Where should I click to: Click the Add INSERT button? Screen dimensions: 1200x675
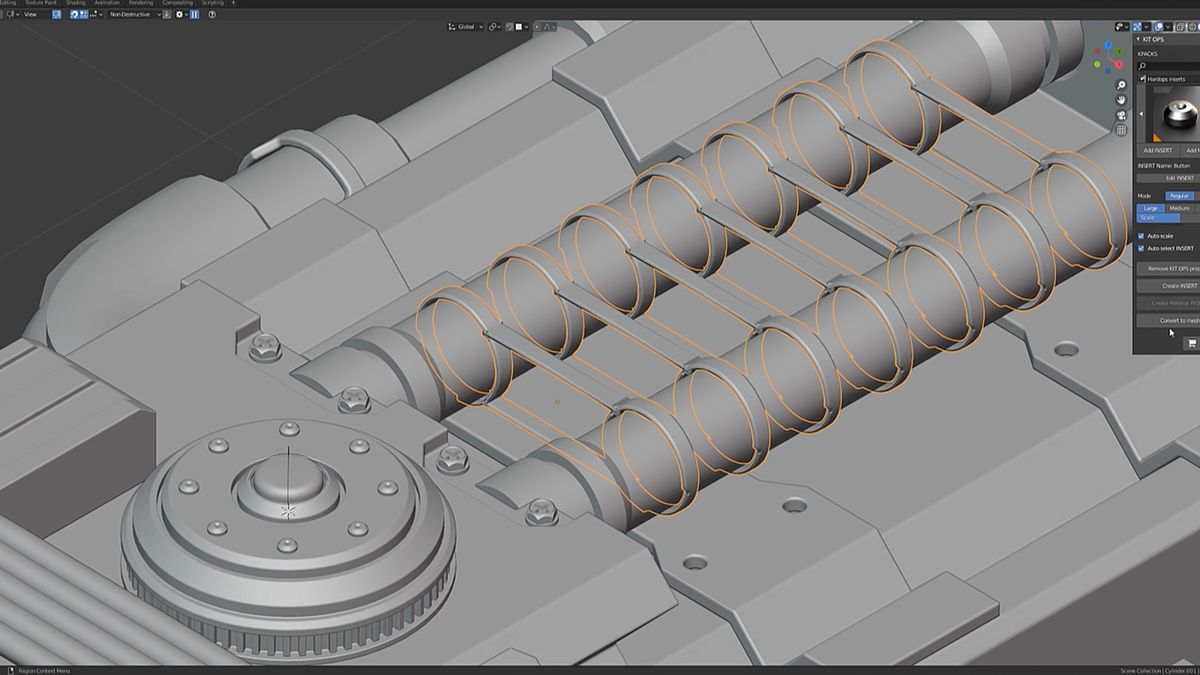pos(1157,149)
